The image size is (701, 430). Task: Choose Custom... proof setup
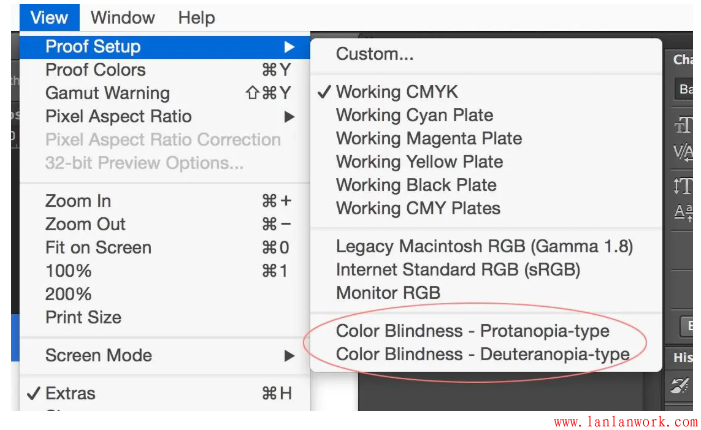374,54
